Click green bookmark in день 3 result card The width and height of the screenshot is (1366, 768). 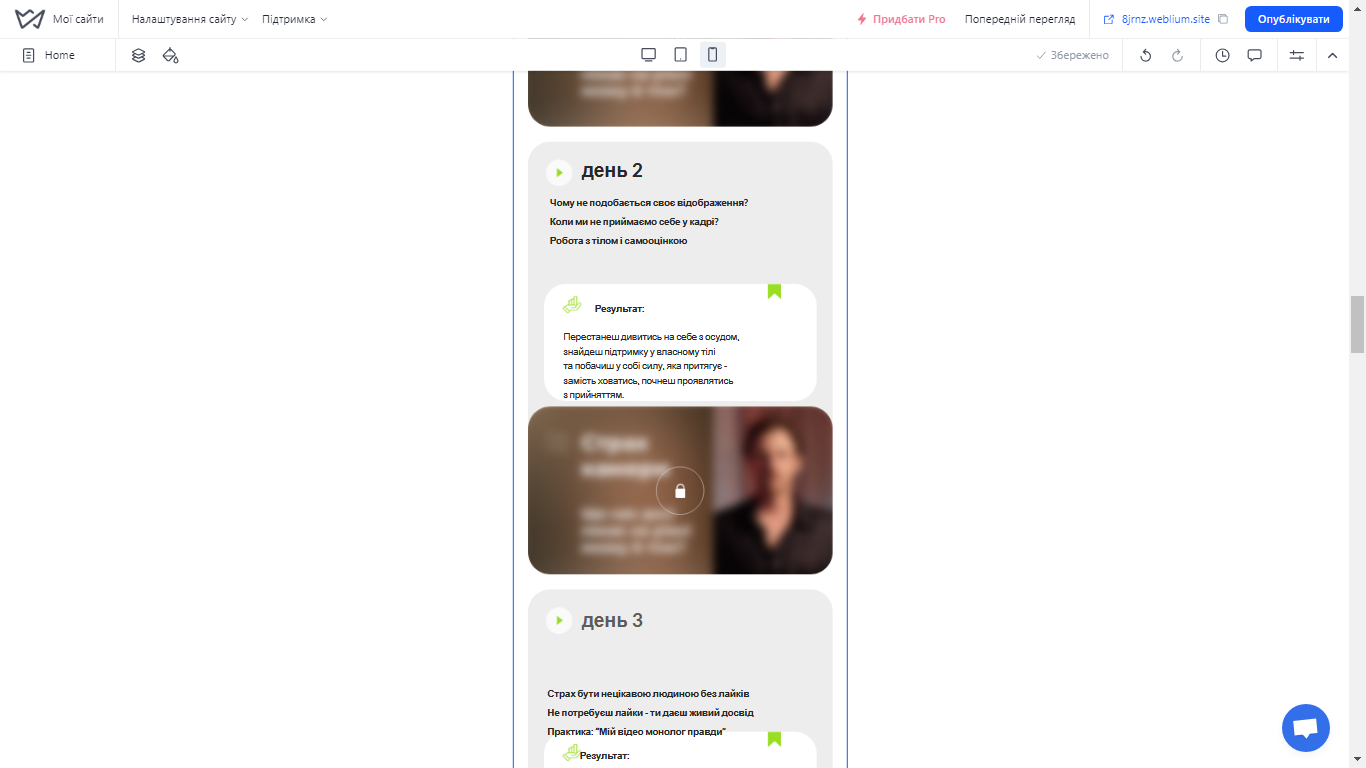tap(774, 739)
